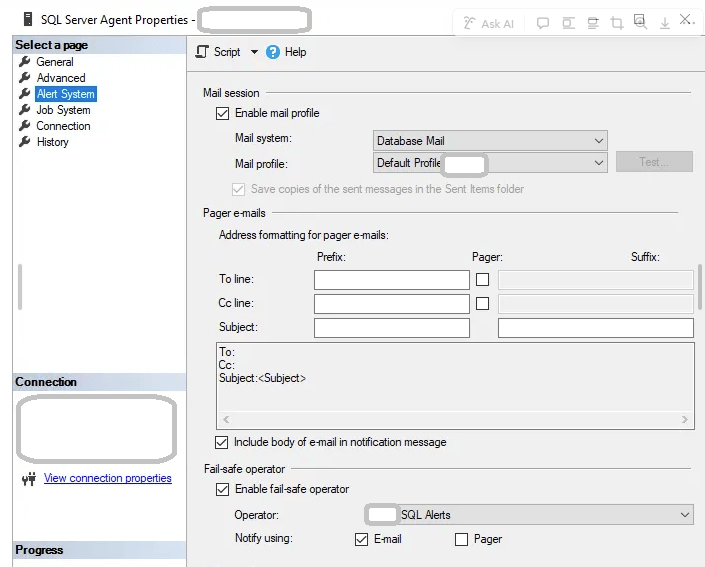This screenshot has width=705, height=567.
Task: Select Alert System in page list
Action: (x=65, y=94)
